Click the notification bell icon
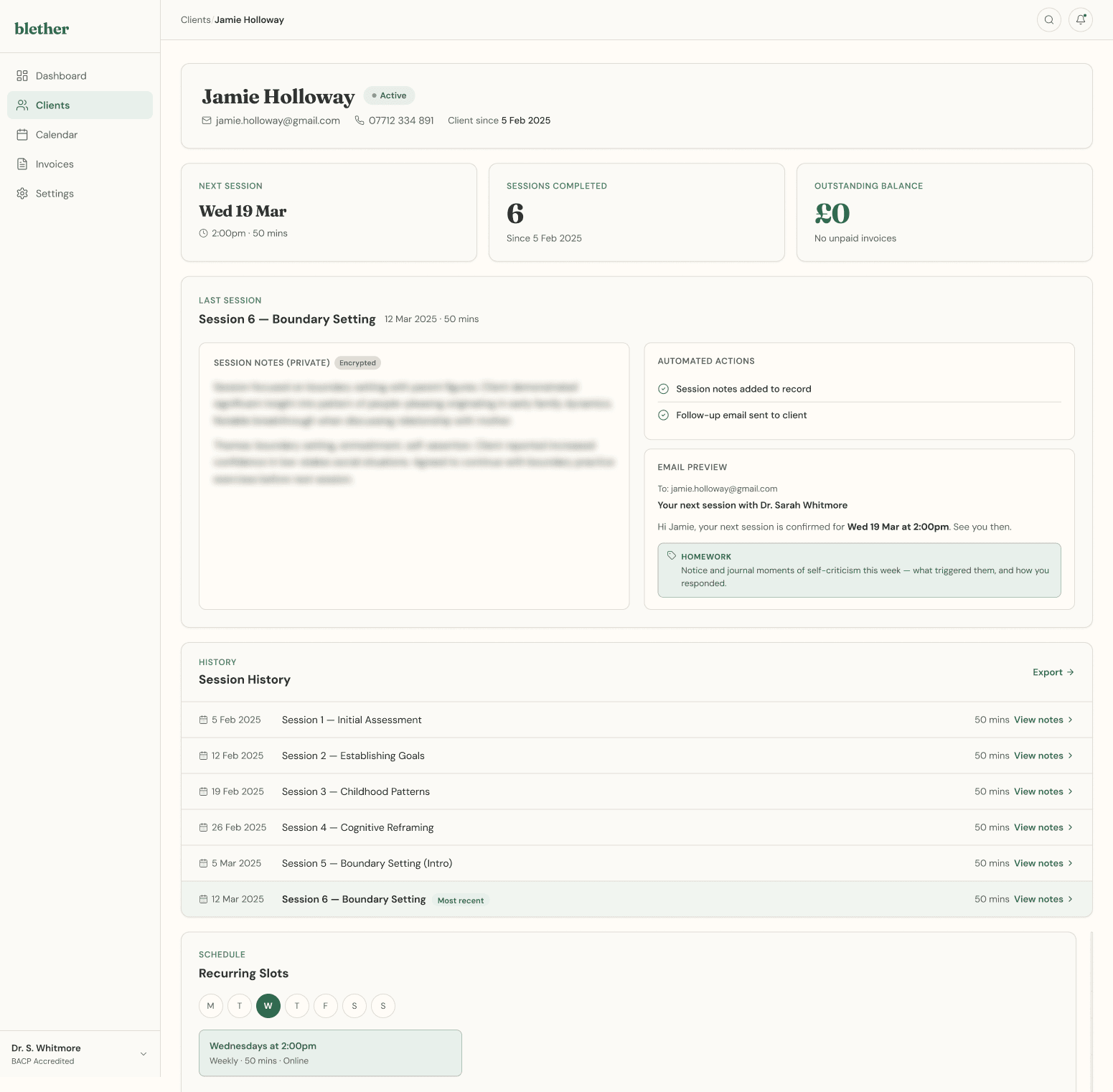Screen dimensions: 1113x1092 1081,19
